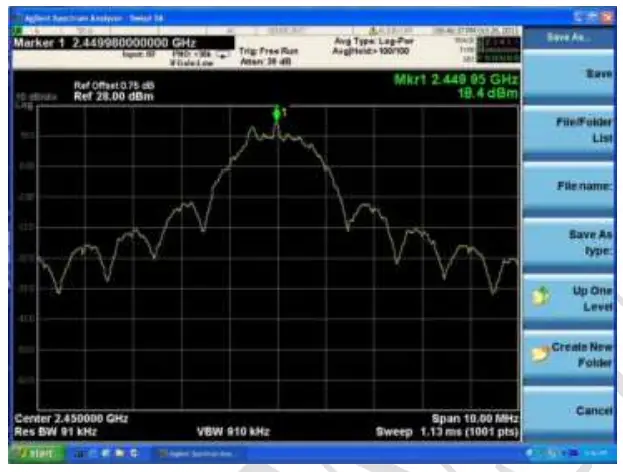This screenshot has width=623, height=472.
Task: Click the 'Avg Type: Log-Pwr' status text
Action: [373, 41]
